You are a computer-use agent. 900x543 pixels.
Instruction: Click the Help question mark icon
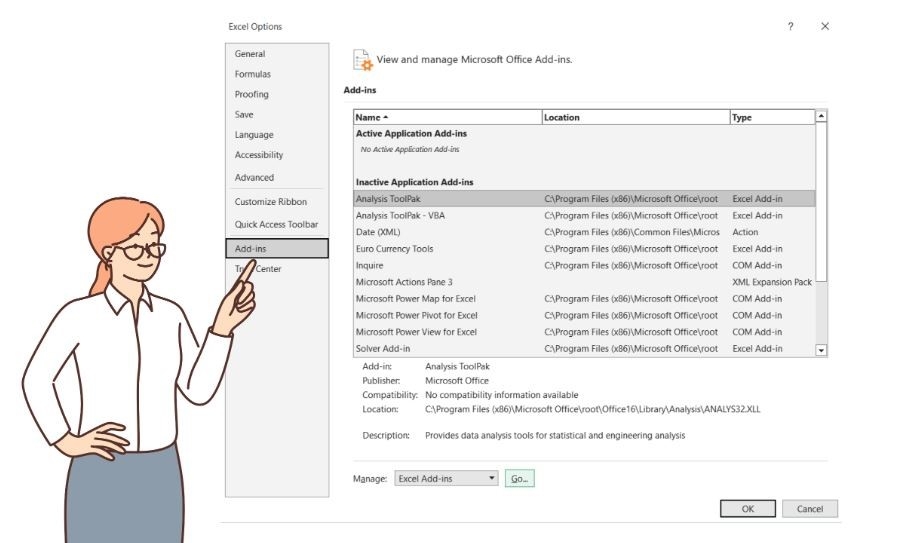point(790,26)
